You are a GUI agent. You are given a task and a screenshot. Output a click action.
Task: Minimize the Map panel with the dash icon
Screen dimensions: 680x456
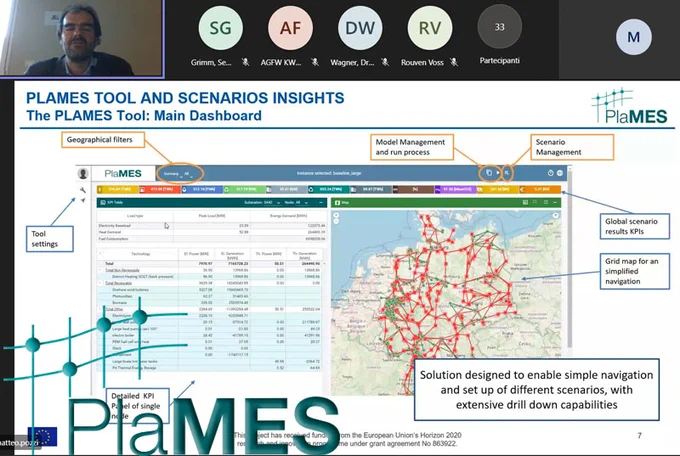555,202
